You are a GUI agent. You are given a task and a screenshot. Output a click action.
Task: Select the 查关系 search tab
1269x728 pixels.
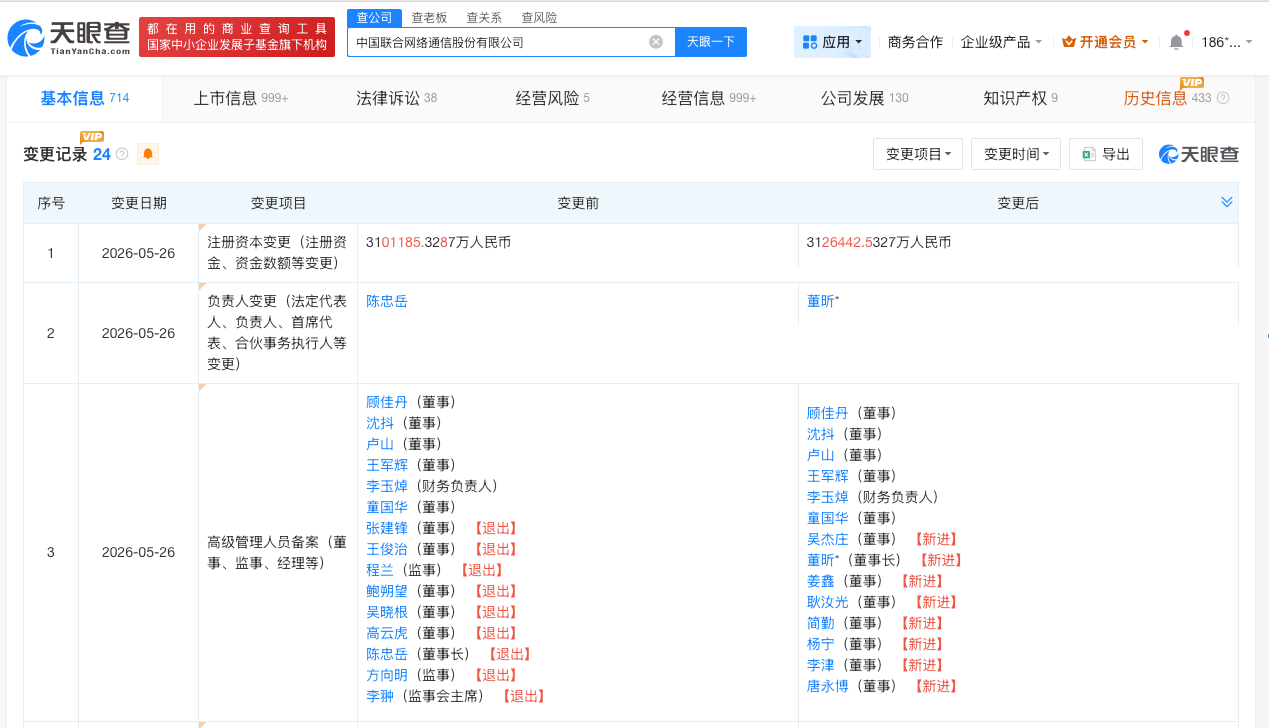(484, 18)
